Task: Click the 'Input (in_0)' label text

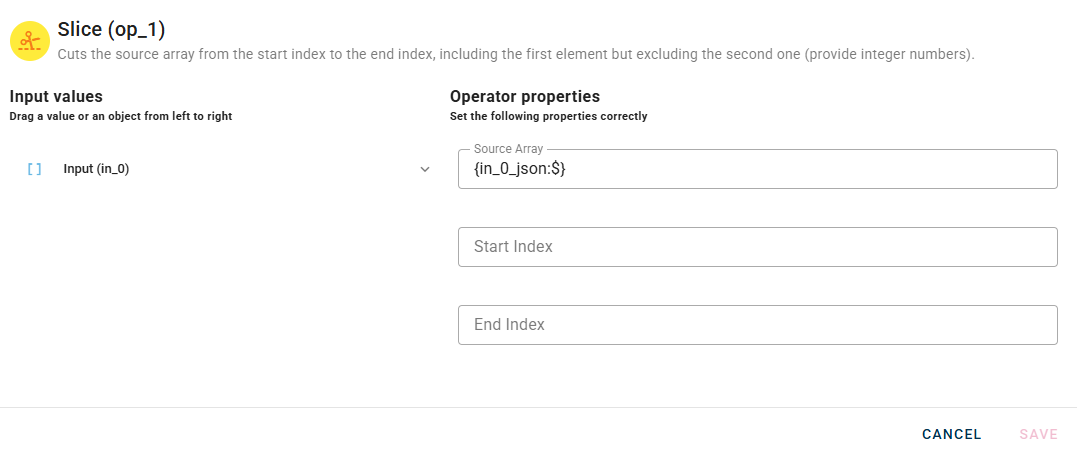Action: pyautogui.click(x=96, y=170)
